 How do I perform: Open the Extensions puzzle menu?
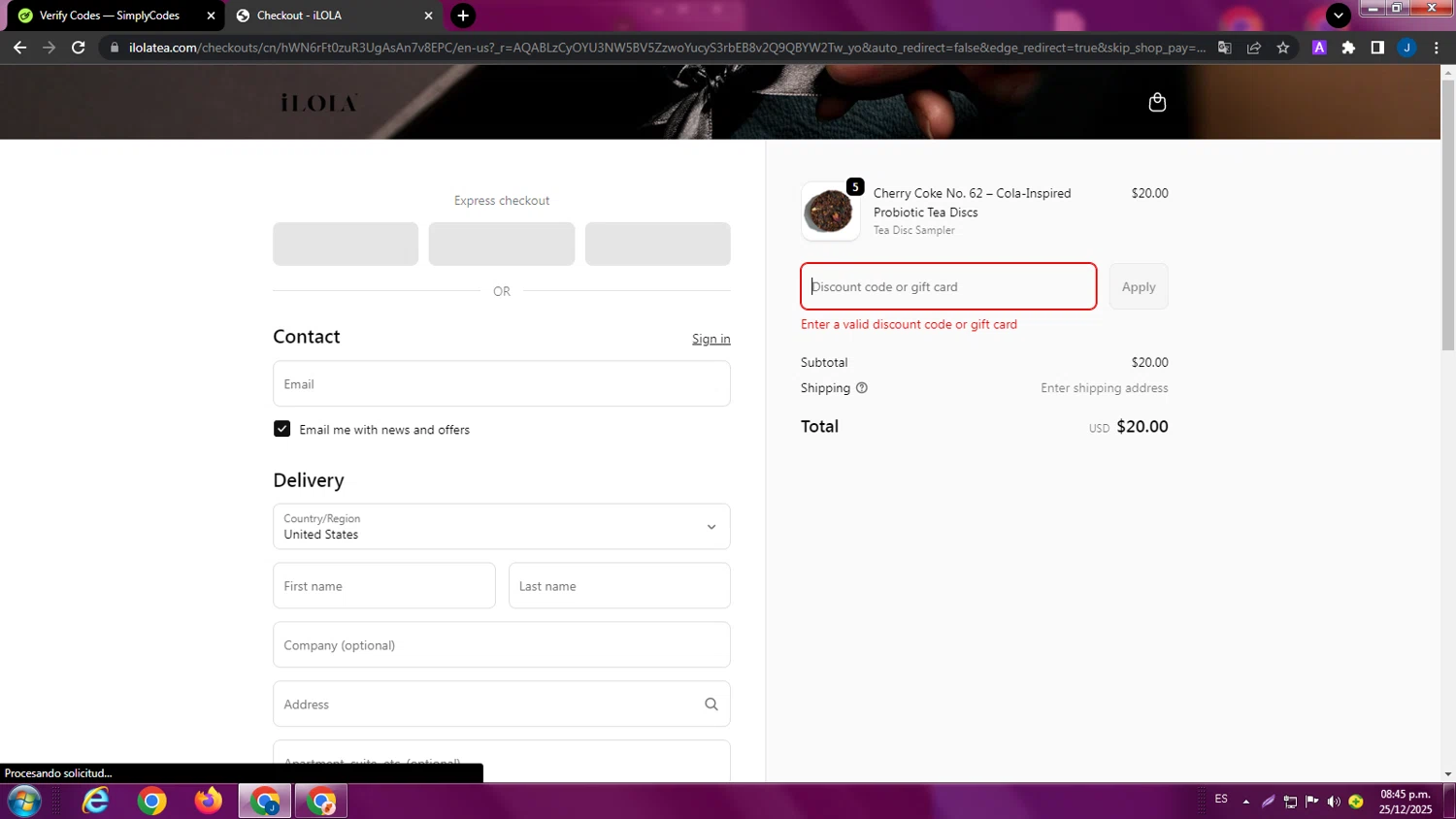point(1348,48)
